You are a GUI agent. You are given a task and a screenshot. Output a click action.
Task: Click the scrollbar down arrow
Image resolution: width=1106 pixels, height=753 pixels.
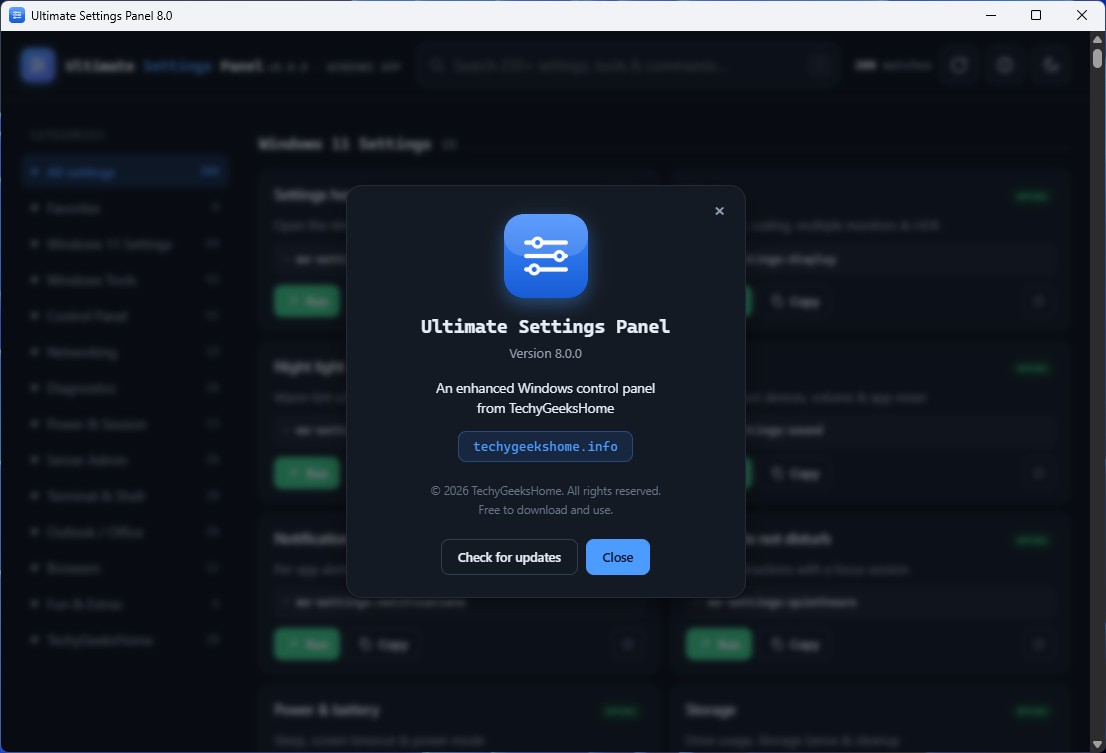click(x=1097, y=745)
